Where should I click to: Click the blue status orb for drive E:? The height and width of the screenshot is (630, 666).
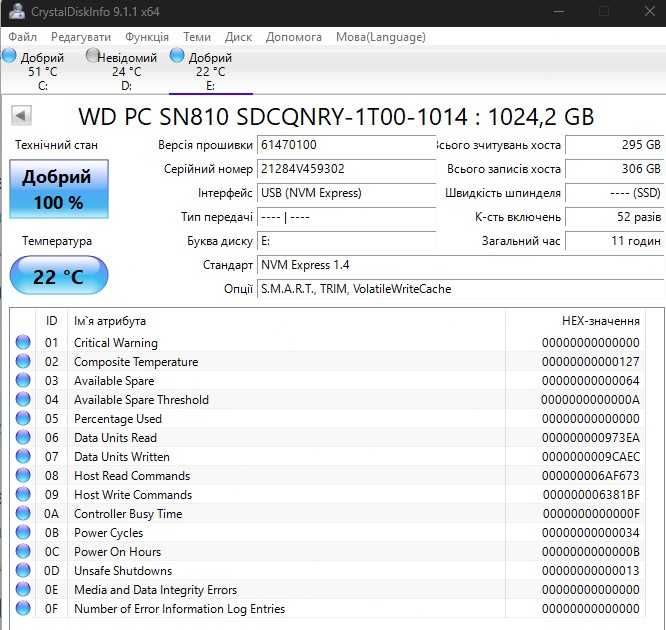pyautogui.click(x=177, y=55)
